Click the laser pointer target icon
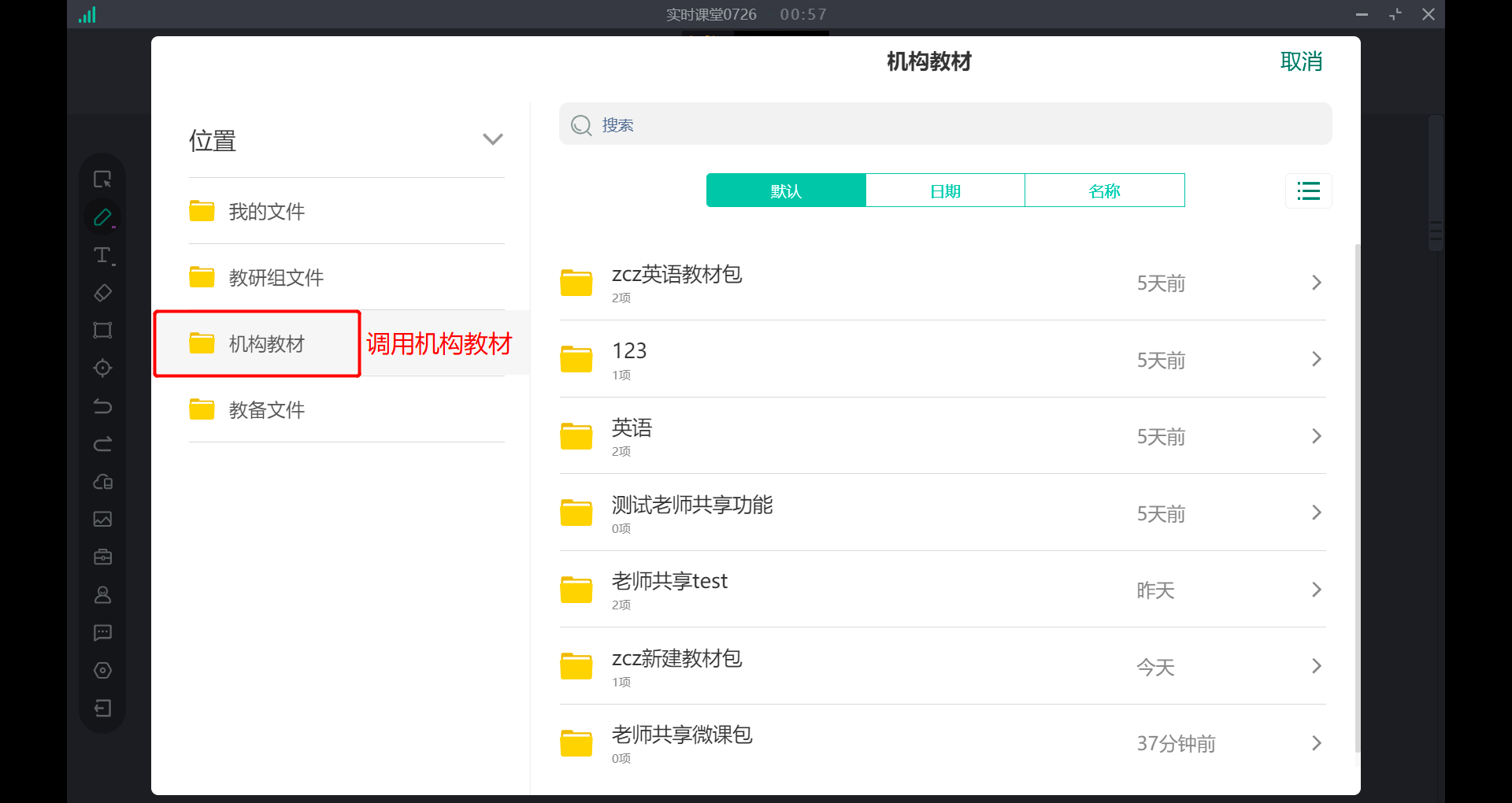 point(102,368)
